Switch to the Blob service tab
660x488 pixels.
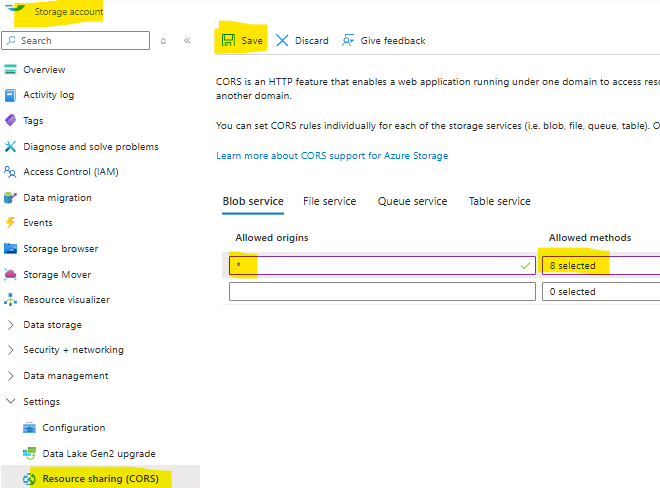(x=253, y=201)
